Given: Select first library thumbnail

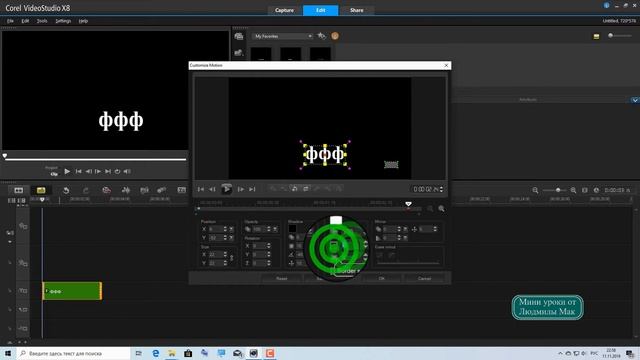Looking at the screenshot, I should point(261,53).
